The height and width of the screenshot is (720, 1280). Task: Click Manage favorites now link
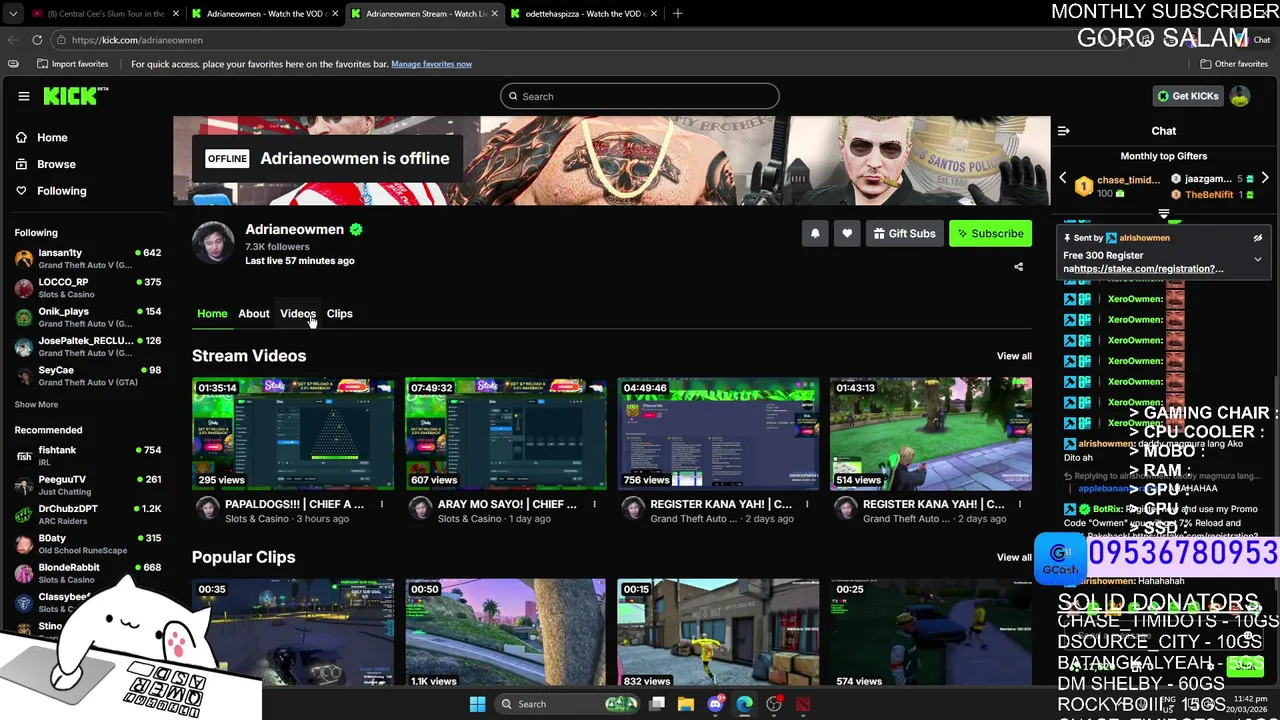click(x=431, y=64)
